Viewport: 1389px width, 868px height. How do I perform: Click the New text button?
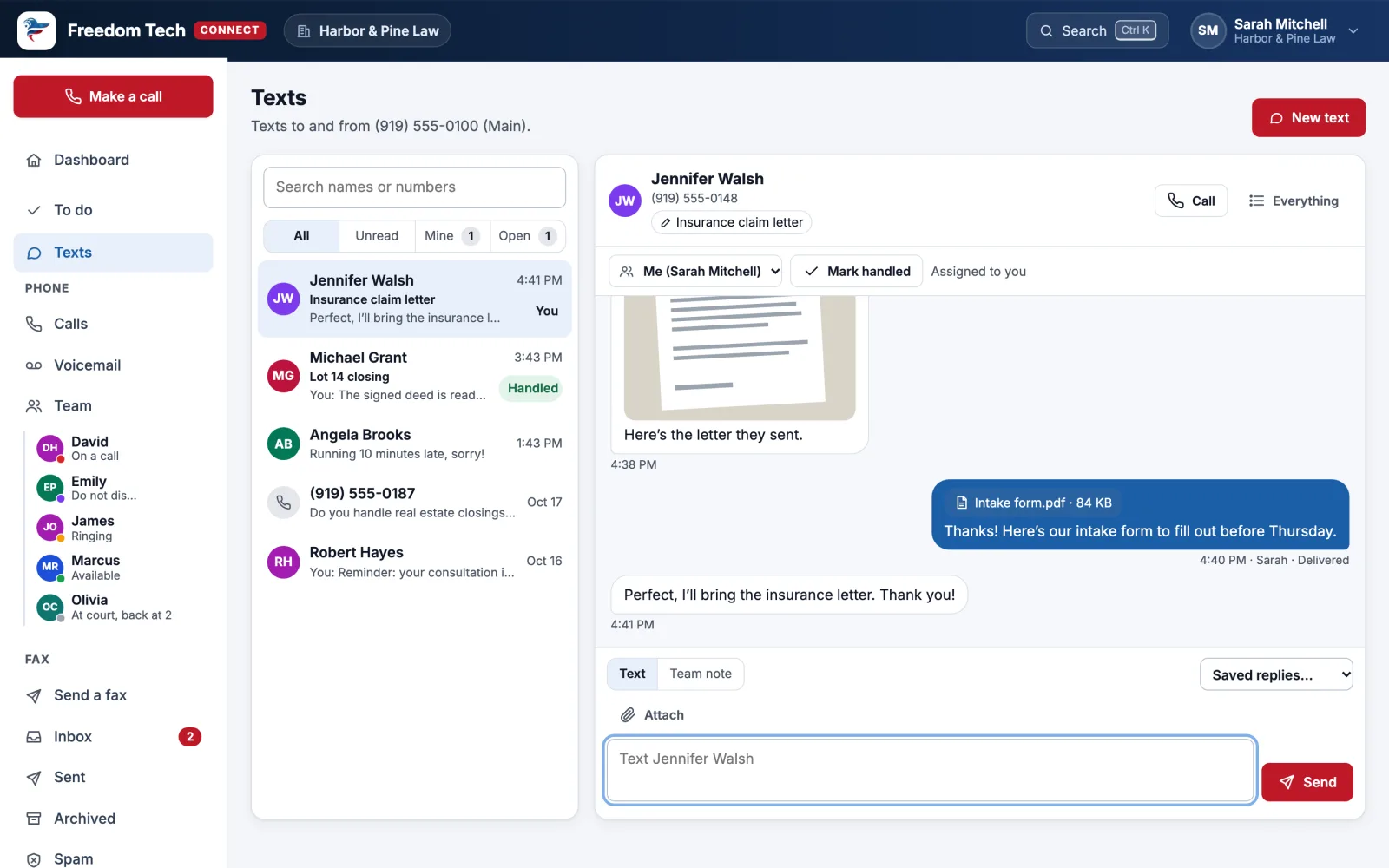pos(1308,118)
